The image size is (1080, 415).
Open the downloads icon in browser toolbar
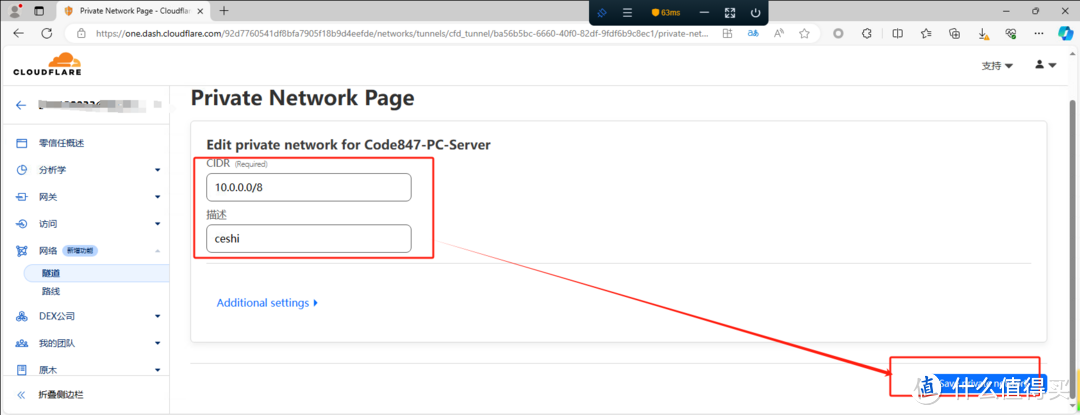point(984,33)
